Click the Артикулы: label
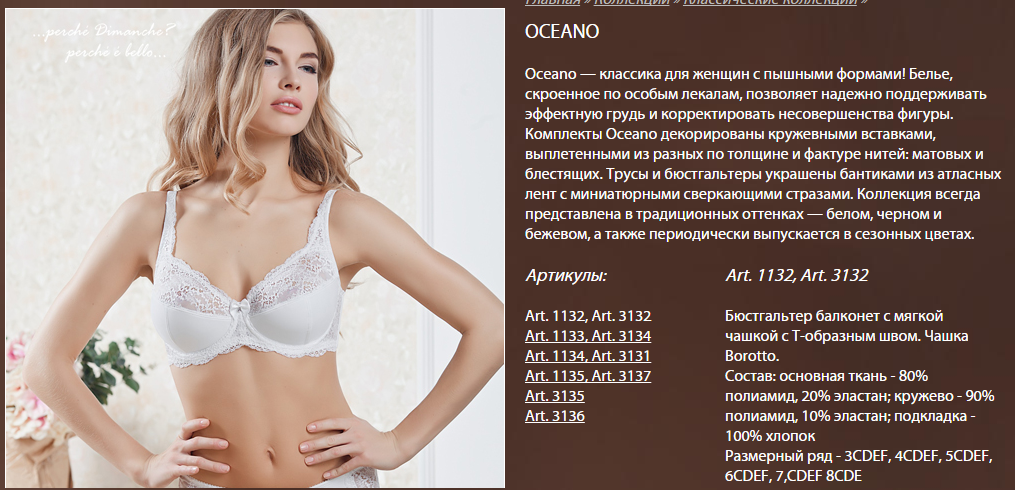This screenshot has height=490, width=1015. point(566,276)
